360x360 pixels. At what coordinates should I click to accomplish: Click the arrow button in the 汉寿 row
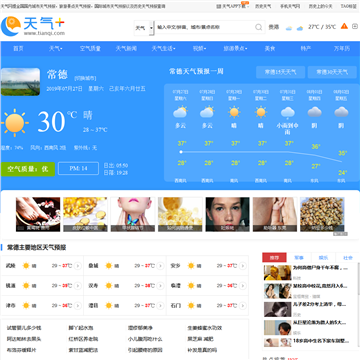[160, 286]
